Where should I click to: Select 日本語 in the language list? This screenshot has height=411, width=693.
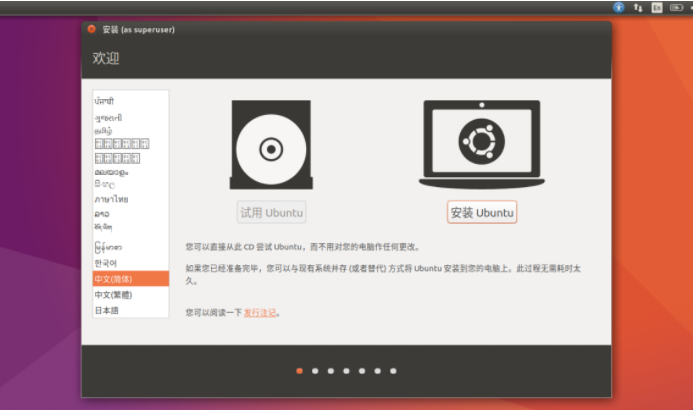[131, 310]
